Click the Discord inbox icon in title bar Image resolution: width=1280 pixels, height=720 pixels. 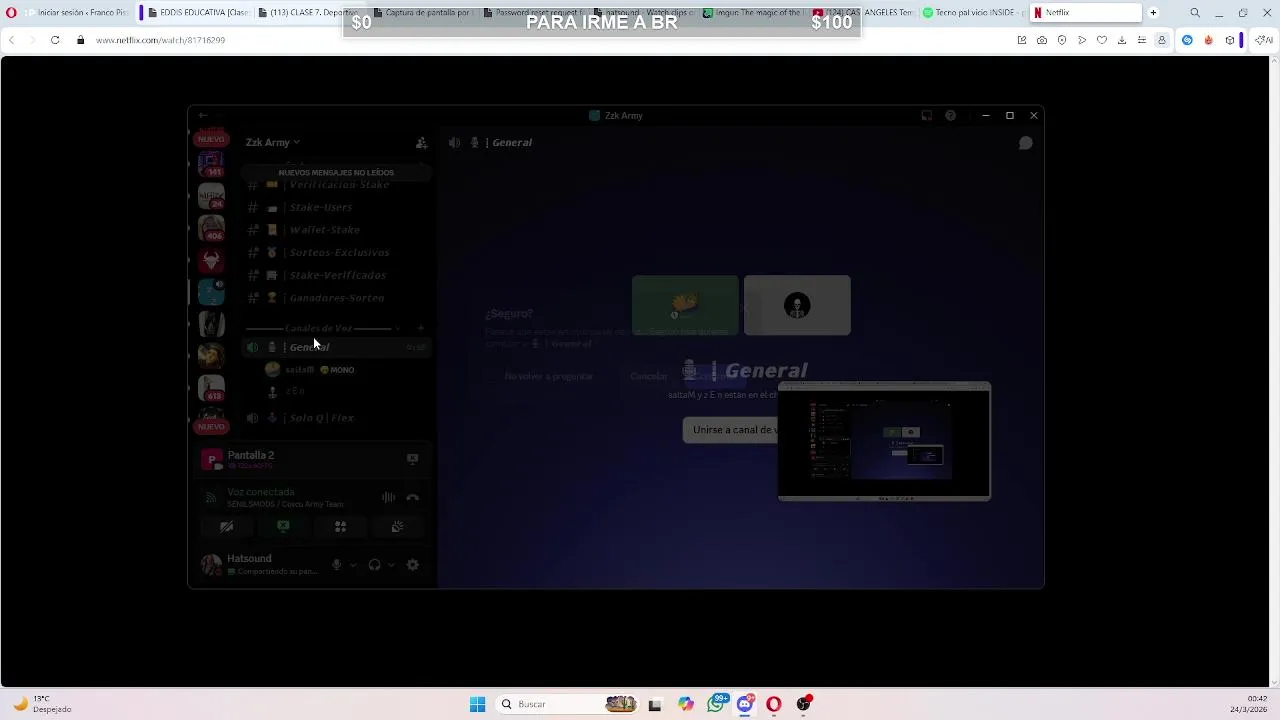926,116
